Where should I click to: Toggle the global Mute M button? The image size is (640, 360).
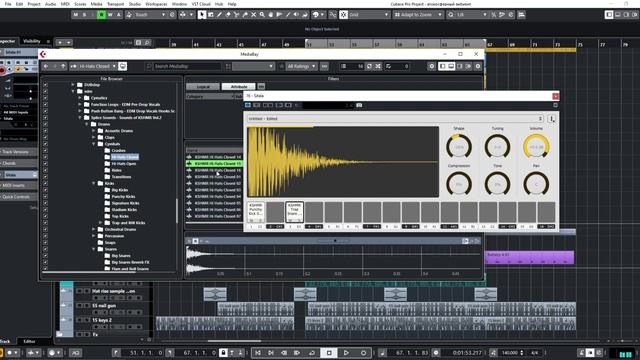click(x=76, y=15)
